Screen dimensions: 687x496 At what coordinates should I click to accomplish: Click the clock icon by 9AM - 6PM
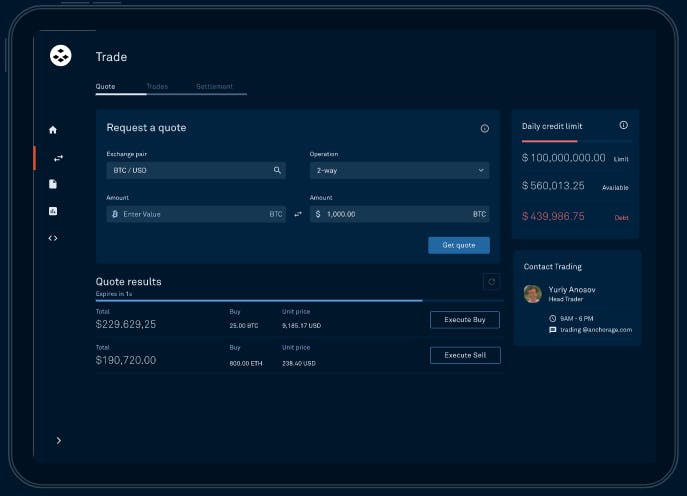[552, 319]
